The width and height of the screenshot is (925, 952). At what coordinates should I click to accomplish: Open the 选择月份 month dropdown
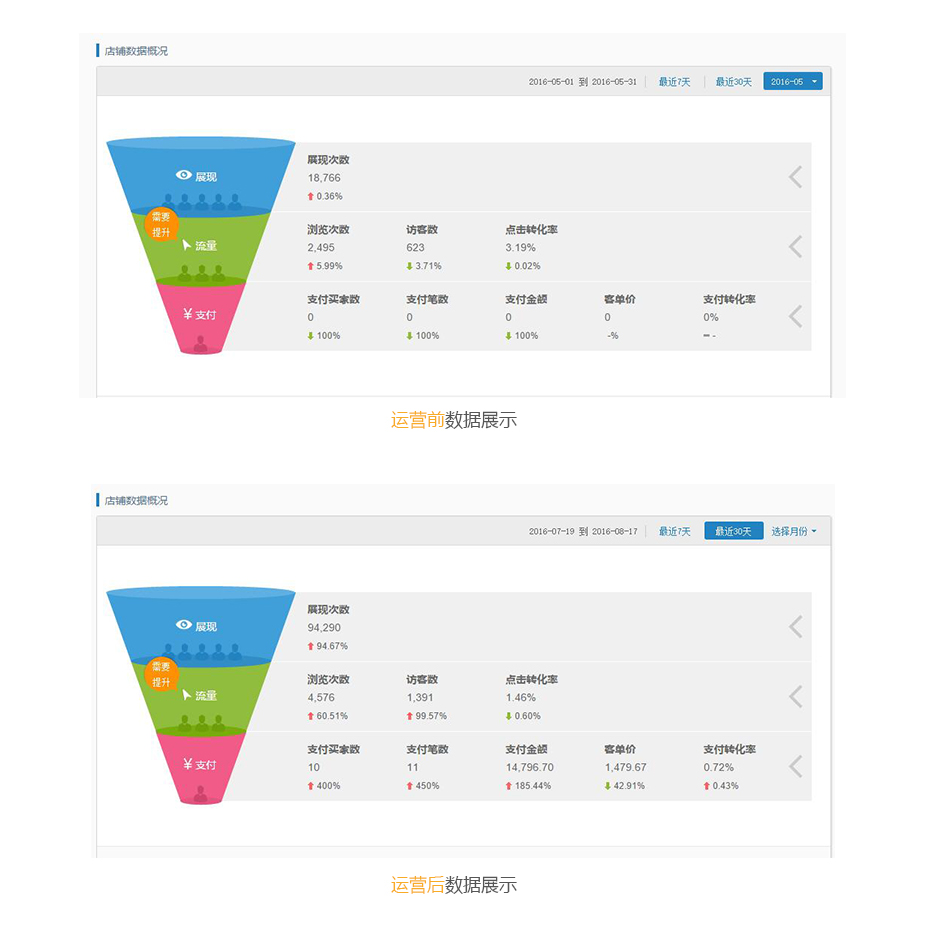[794, 531]
